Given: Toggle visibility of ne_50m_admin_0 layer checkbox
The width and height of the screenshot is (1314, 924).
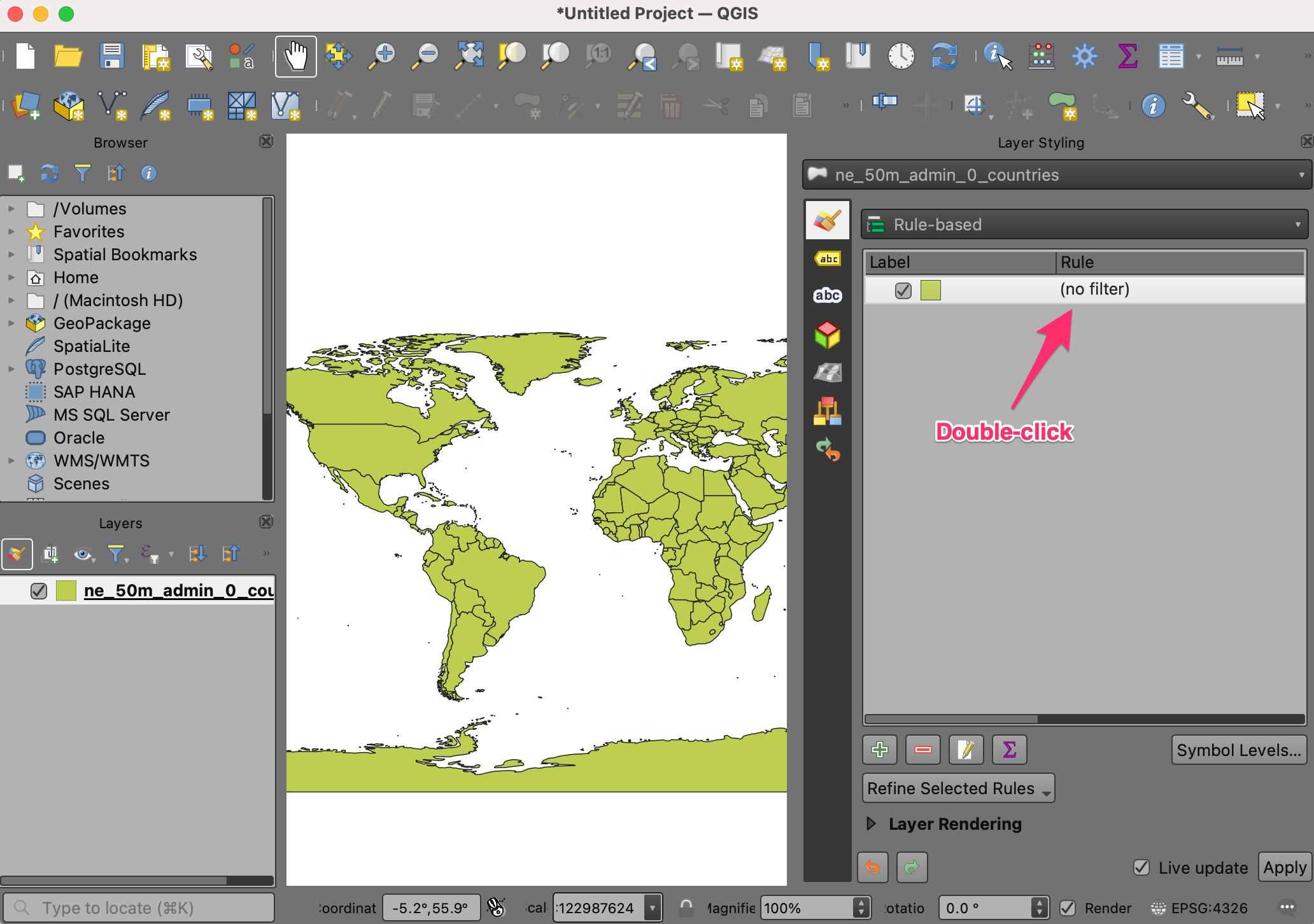Looking at the screenshot, I should tap(39, 591).
